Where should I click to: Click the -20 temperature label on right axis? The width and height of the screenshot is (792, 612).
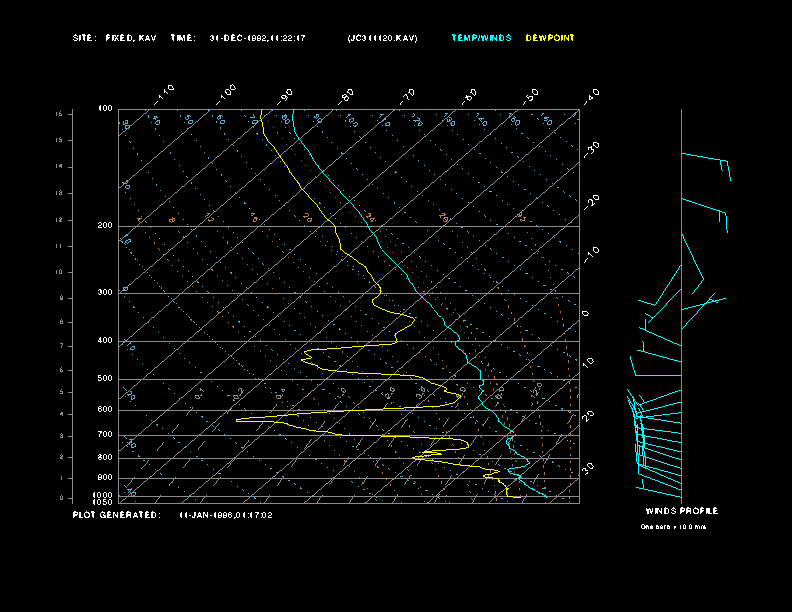591,200
